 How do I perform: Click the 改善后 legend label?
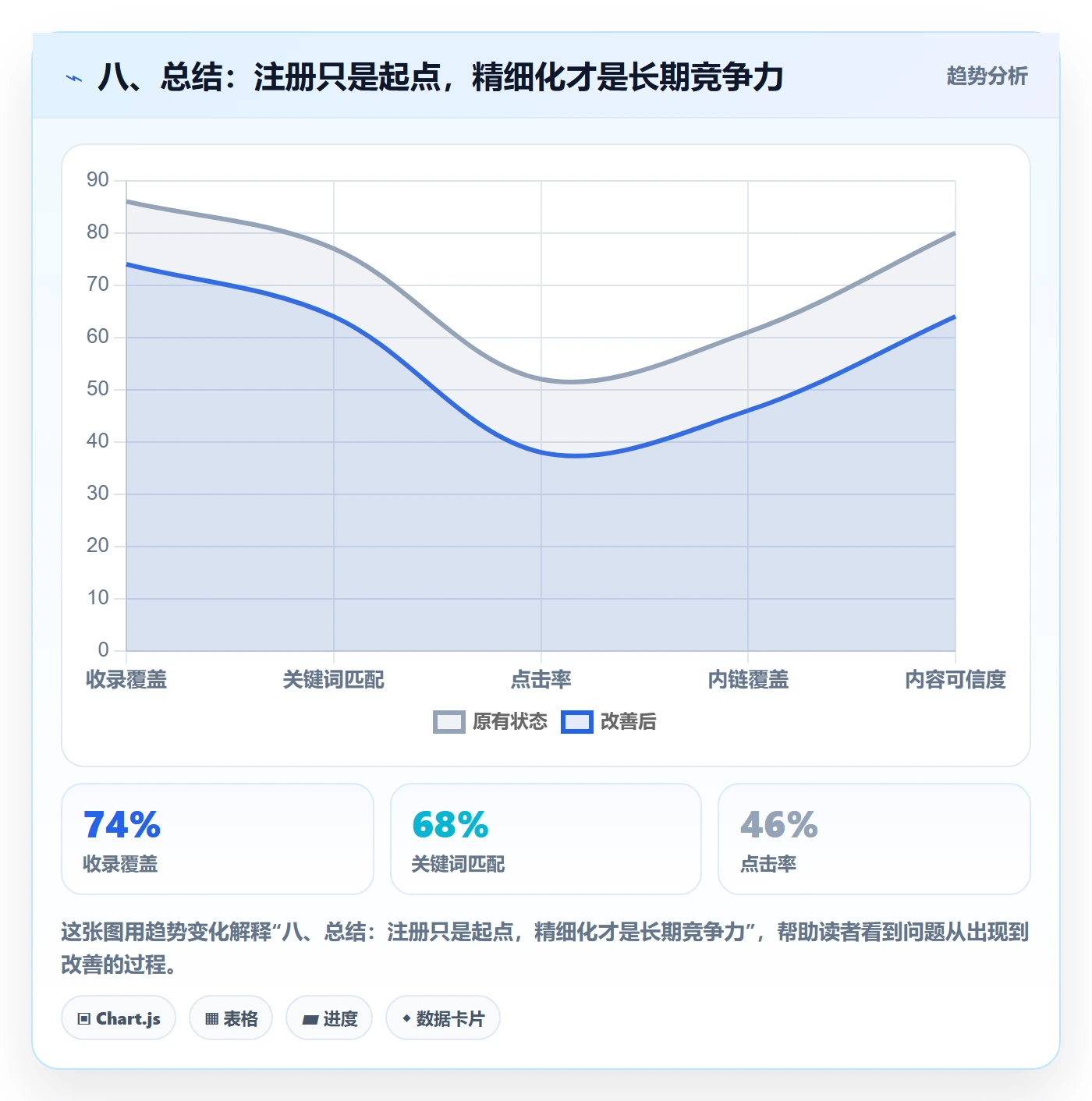pyautogui.click(x=629, y=722)
